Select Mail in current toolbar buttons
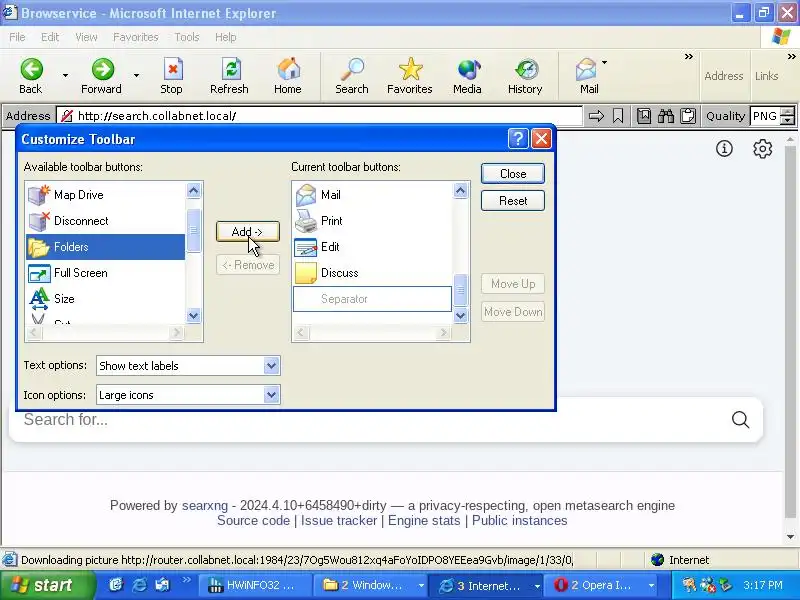 pos(372,195)
